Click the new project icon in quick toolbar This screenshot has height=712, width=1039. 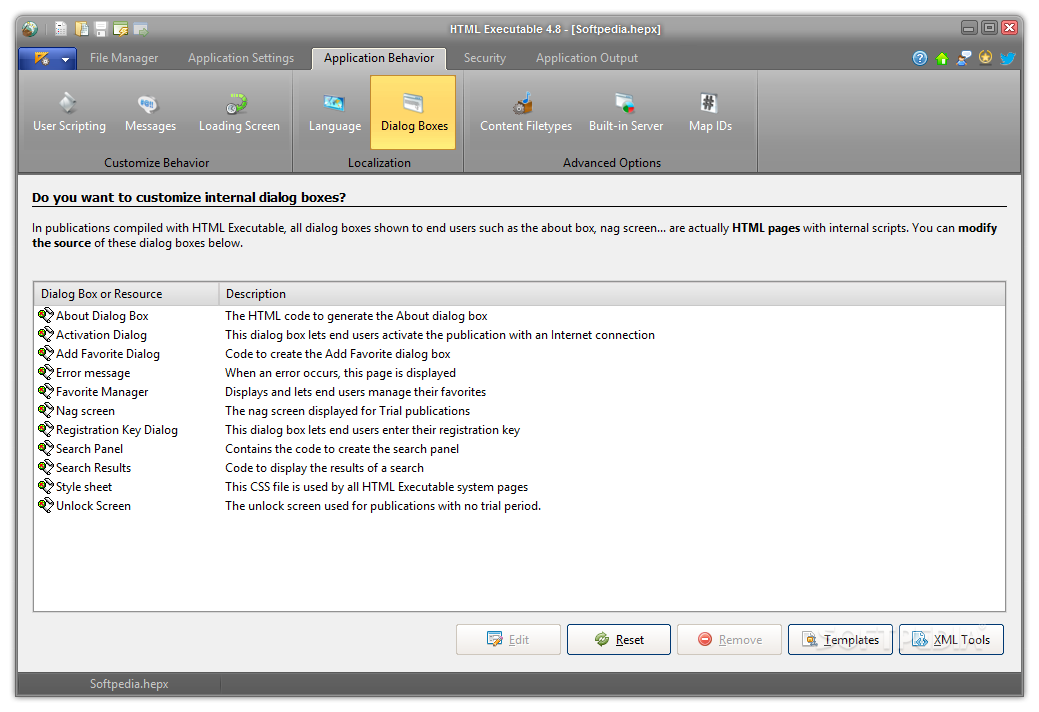pyautogui.click(x=61, y=28)
